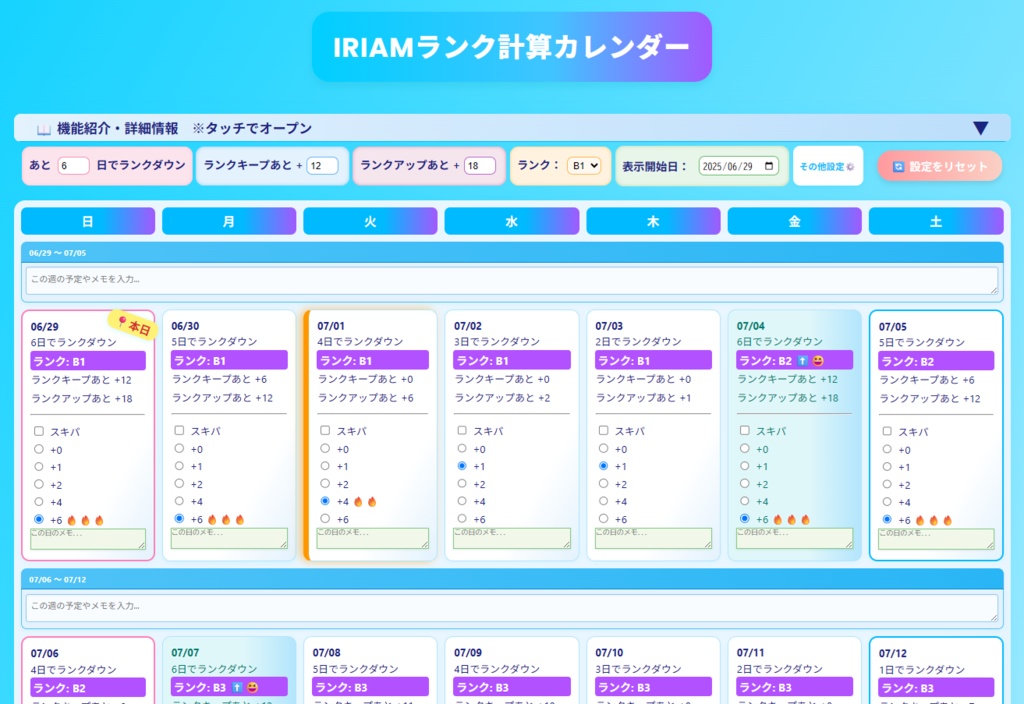Edit the days-until-rank-down field
Image resolution: width=1024 pixels, height=704 pixels.
coord(73,166)
